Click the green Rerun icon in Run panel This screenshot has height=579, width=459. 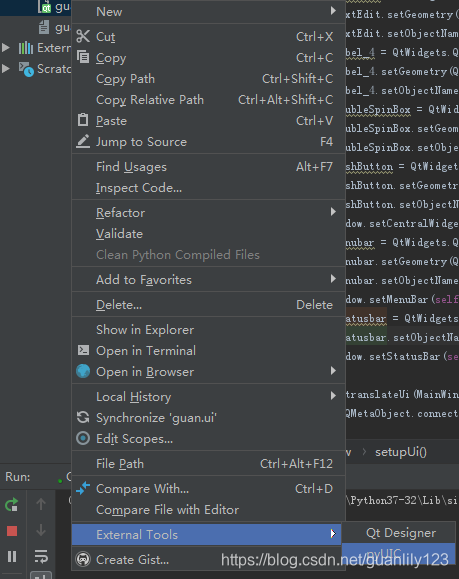[x=12, y=504]
